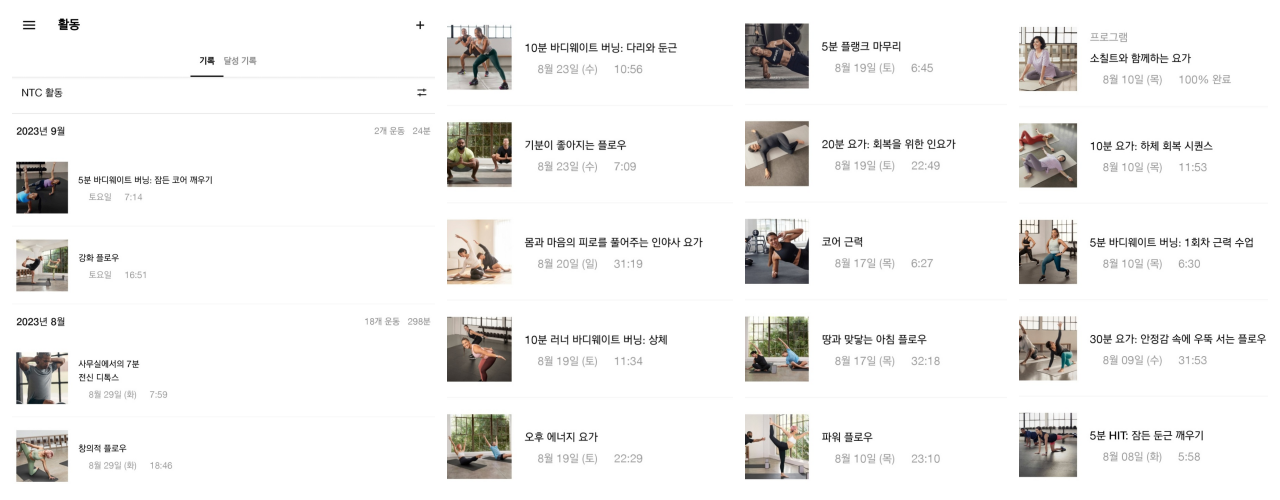The height and width of the screenshot is (500, 1280).
Task: Open the 코어 근력 workout thumbnail
Action: pos(777,251)
